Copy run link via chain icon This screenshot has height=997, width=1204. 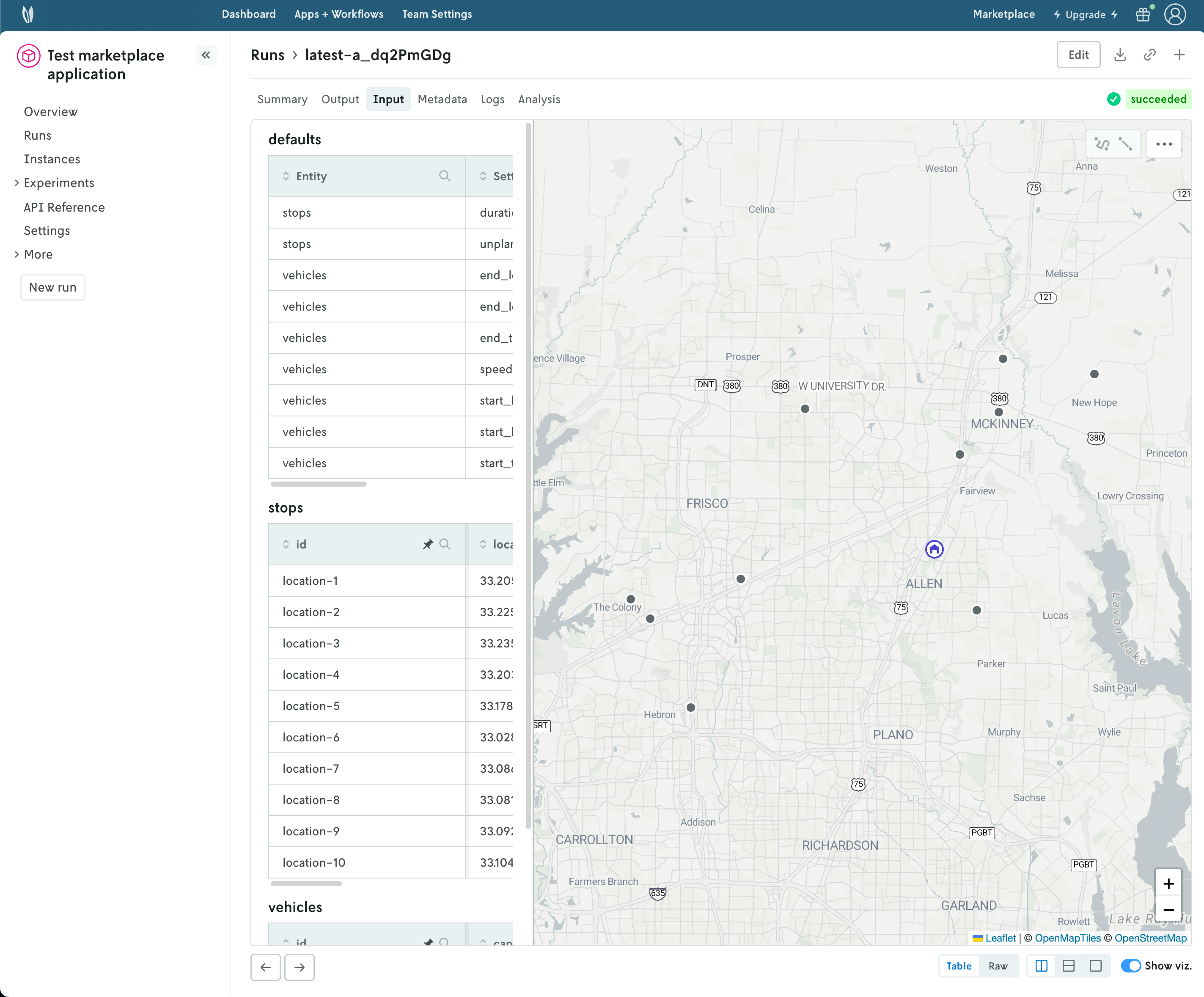(x=1149, y=55)
